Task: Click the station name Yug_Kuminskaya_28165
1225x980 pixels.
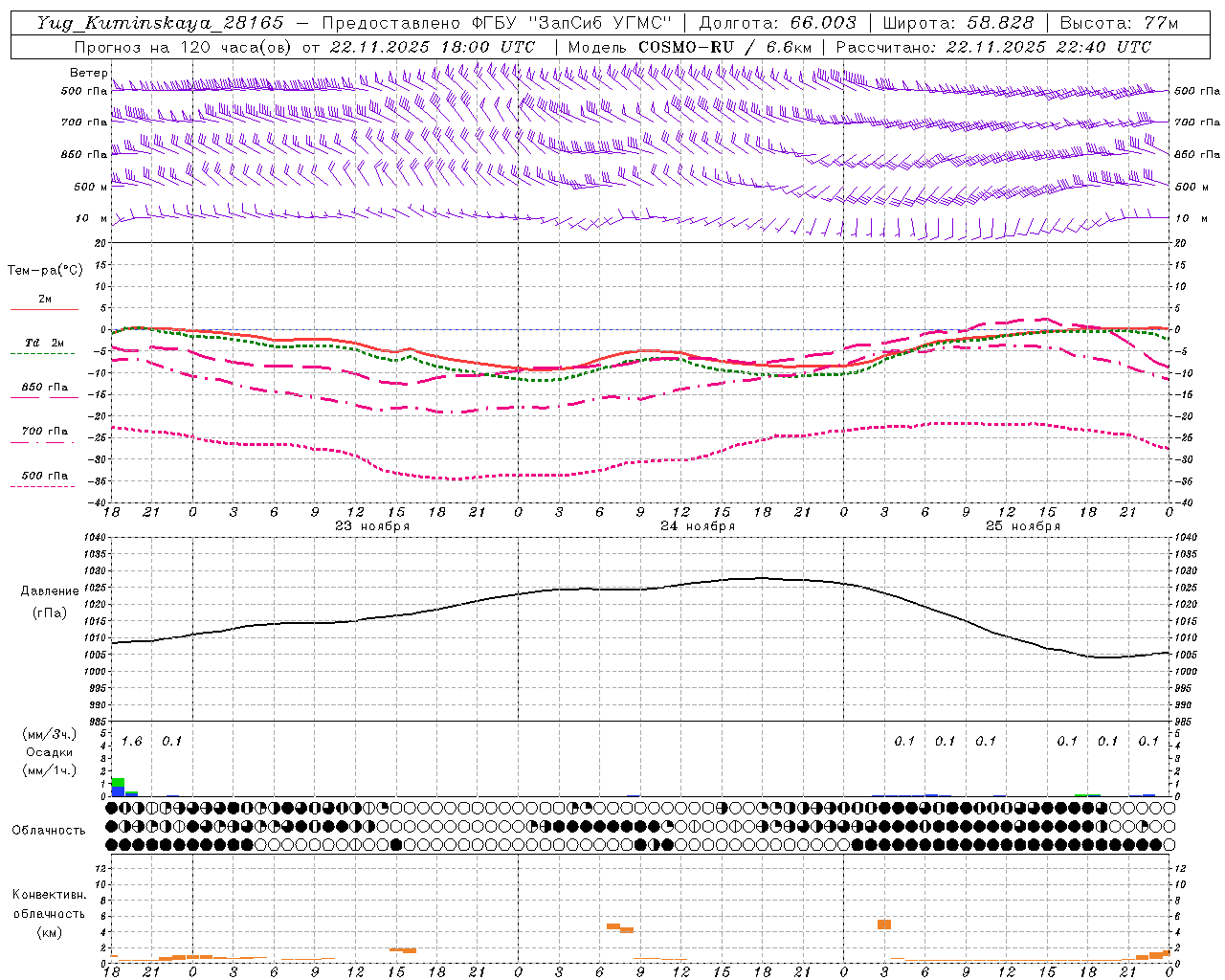Action: 160,23
